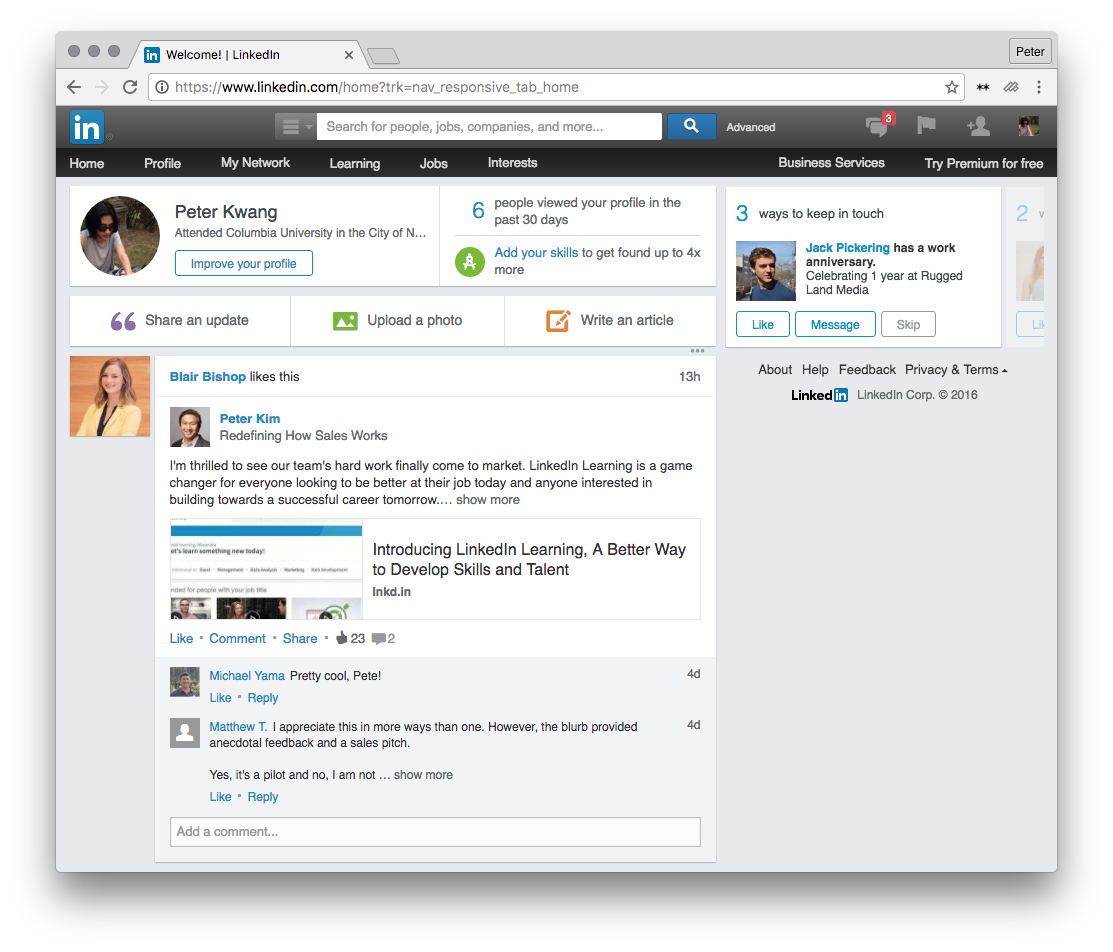Reload the page with refresh icon
The image size is (1113, 952).
130,87
